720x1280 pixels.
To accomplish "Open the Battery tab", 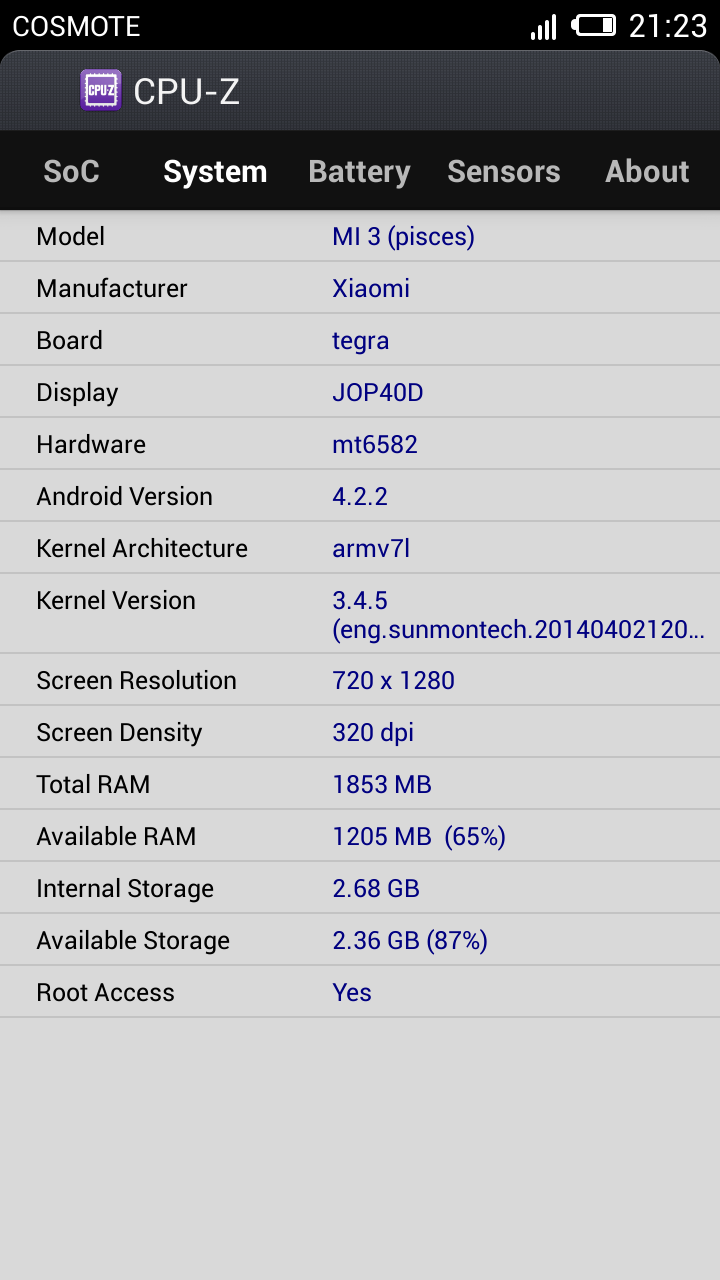I will pyautogui.click(x=359, y=172).
